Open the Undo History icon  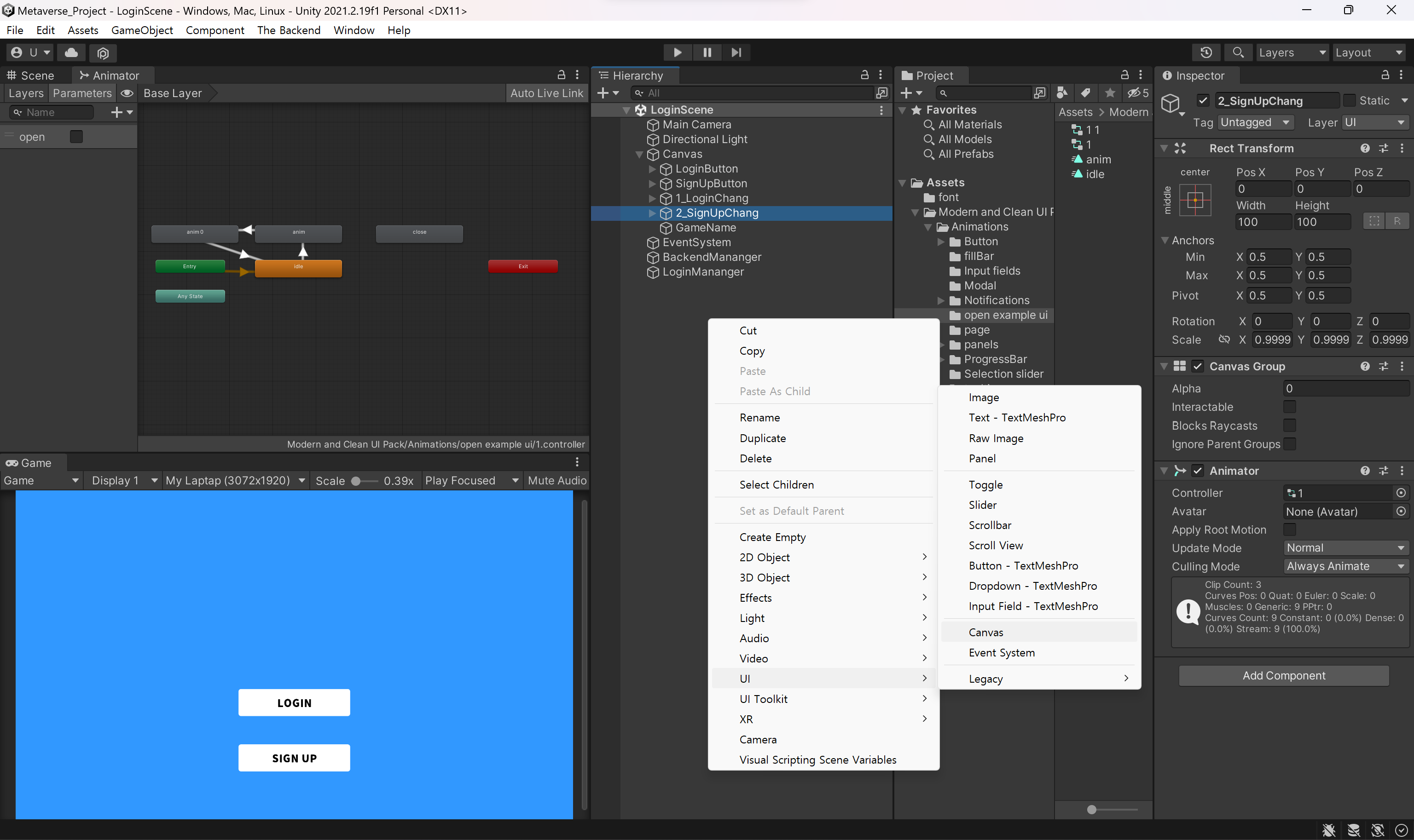click(x=1205, y=52)
